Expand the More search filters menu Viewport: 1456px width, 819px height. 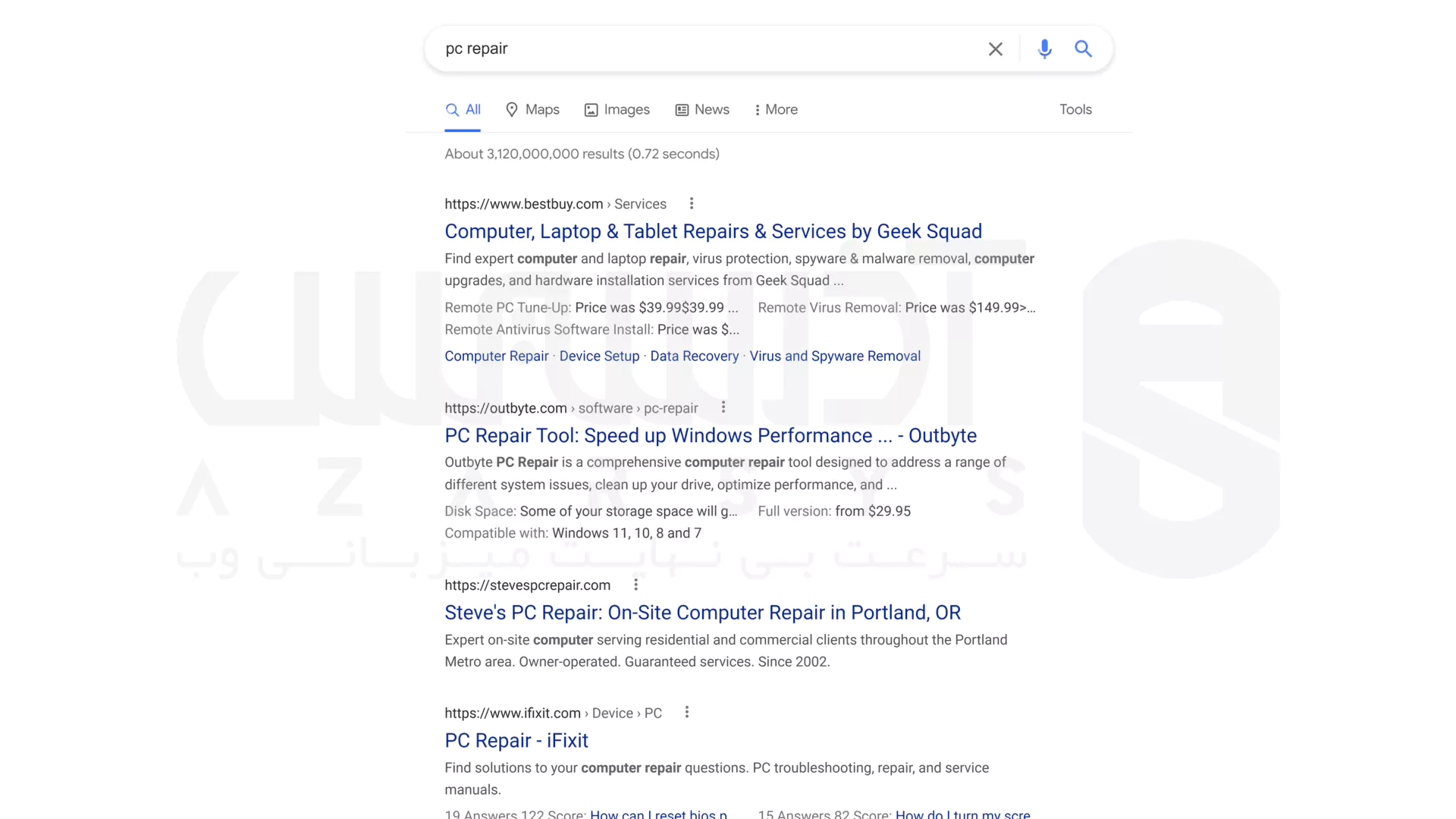(x=775, y=110)
